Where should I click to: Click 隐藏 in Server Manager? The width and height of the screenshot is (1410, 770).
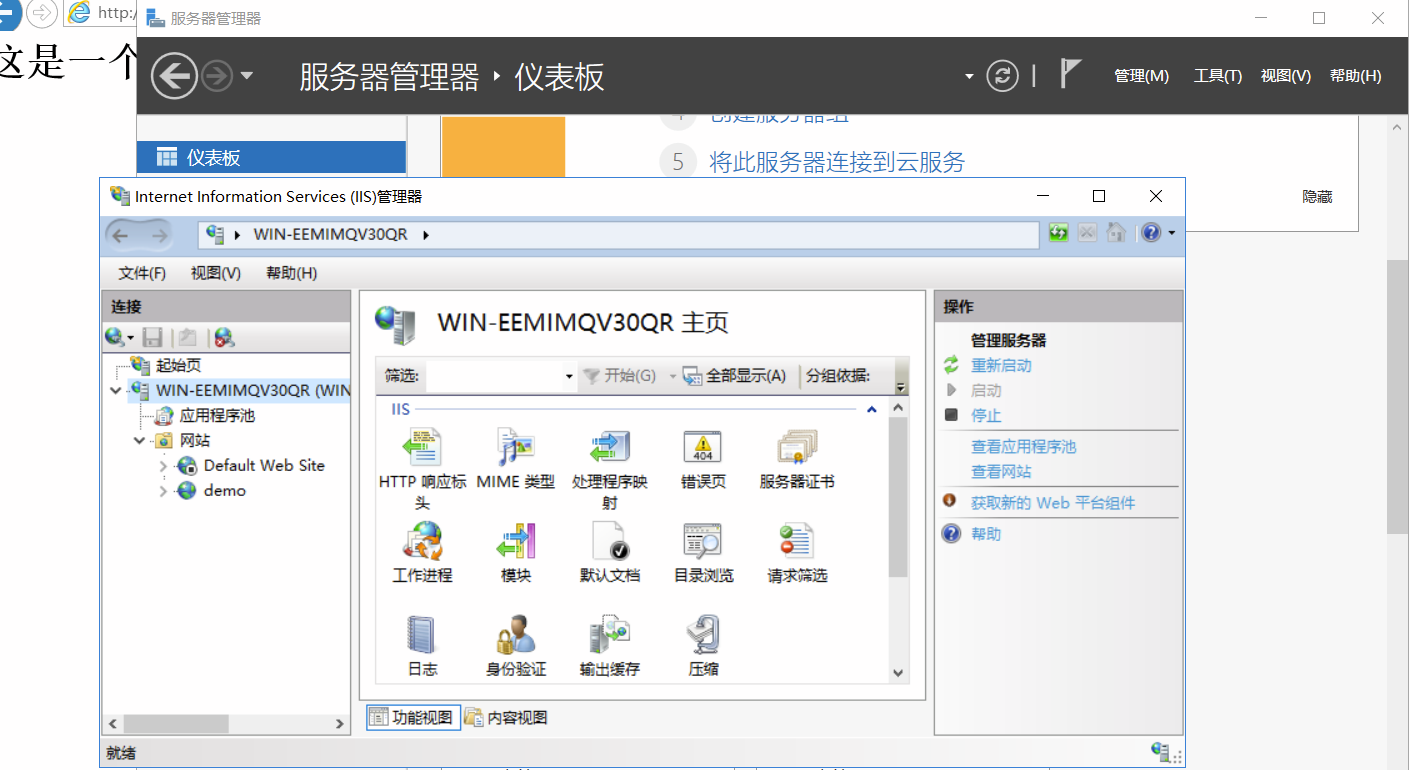tap(1317, 197)
